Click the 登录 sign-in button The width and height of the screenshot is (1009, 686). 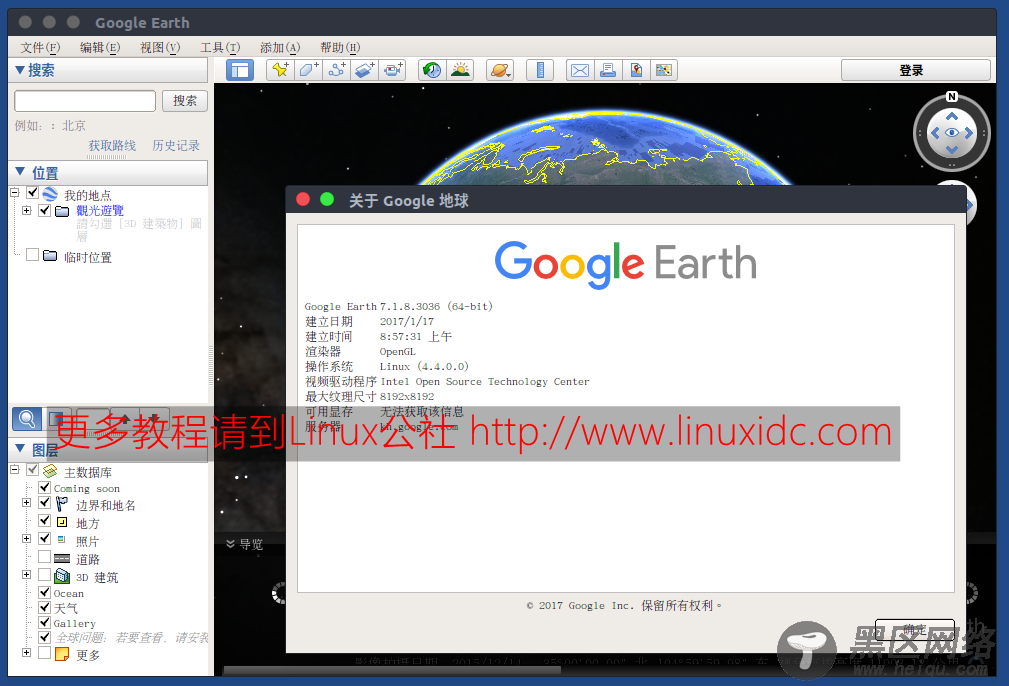click(x=915, y=70)
